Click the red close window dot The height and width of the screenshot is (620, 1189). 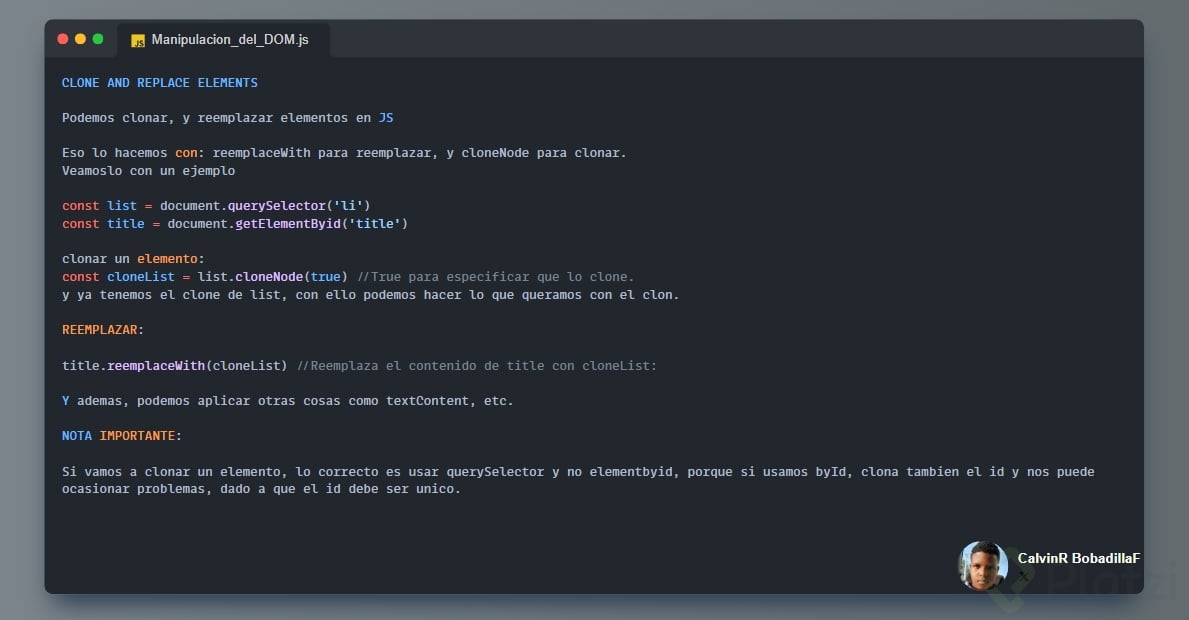click(x=63, y=39)
